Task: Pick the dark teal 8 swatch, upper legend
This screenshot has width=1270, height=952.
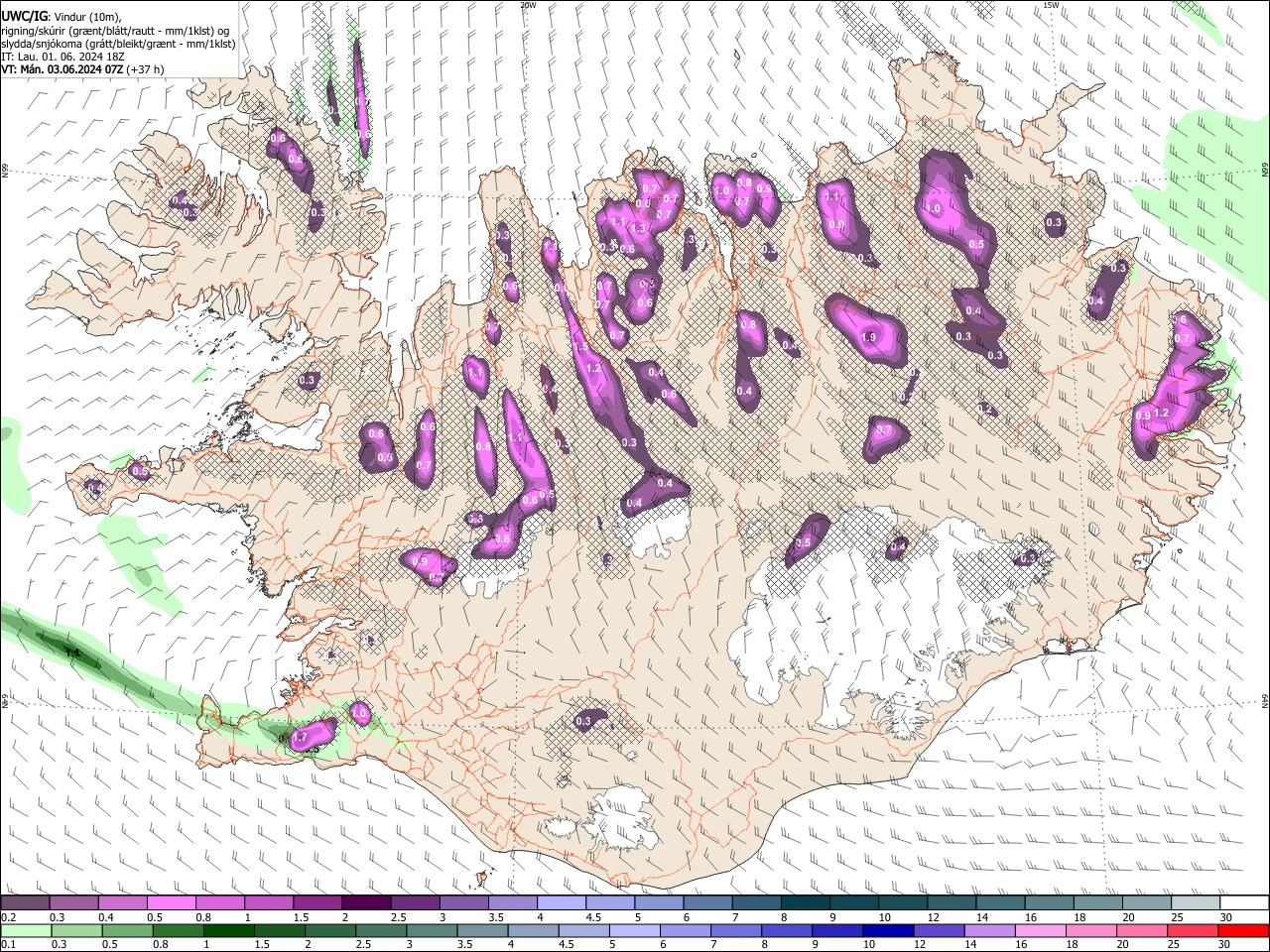Action: (805, 903)
